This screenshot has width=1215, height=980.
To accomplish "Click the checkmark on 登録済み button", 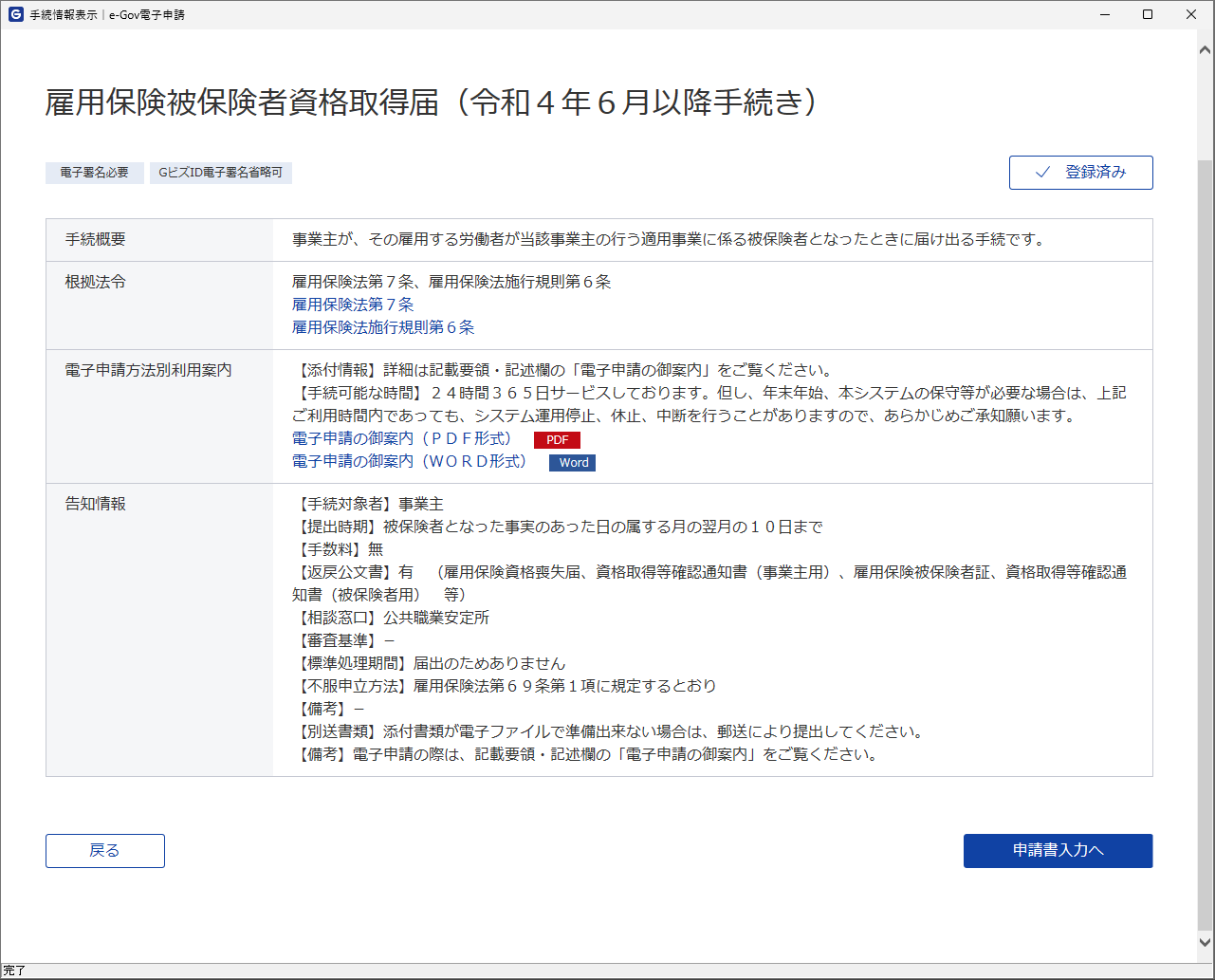I will pyautogui.click(x=1043, y=173).
